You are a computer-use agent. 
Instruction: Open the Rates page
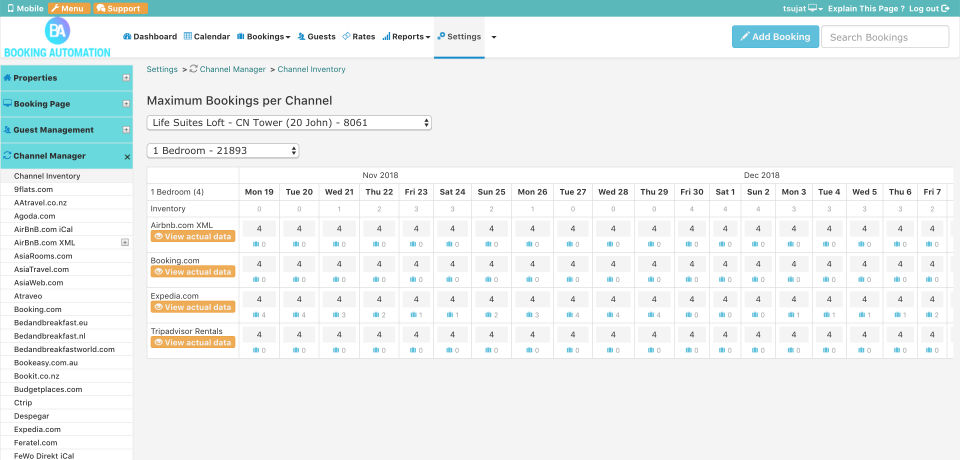click(x=358, y=37)
